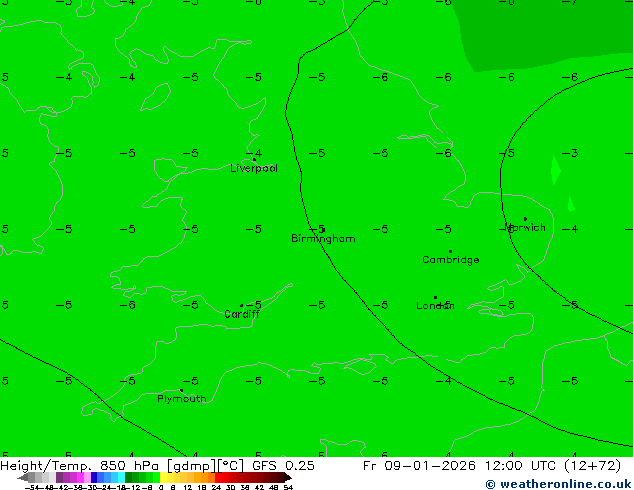634x490 pixels.
Task: Click the Plymouth location dot marker
Action: 181,391
